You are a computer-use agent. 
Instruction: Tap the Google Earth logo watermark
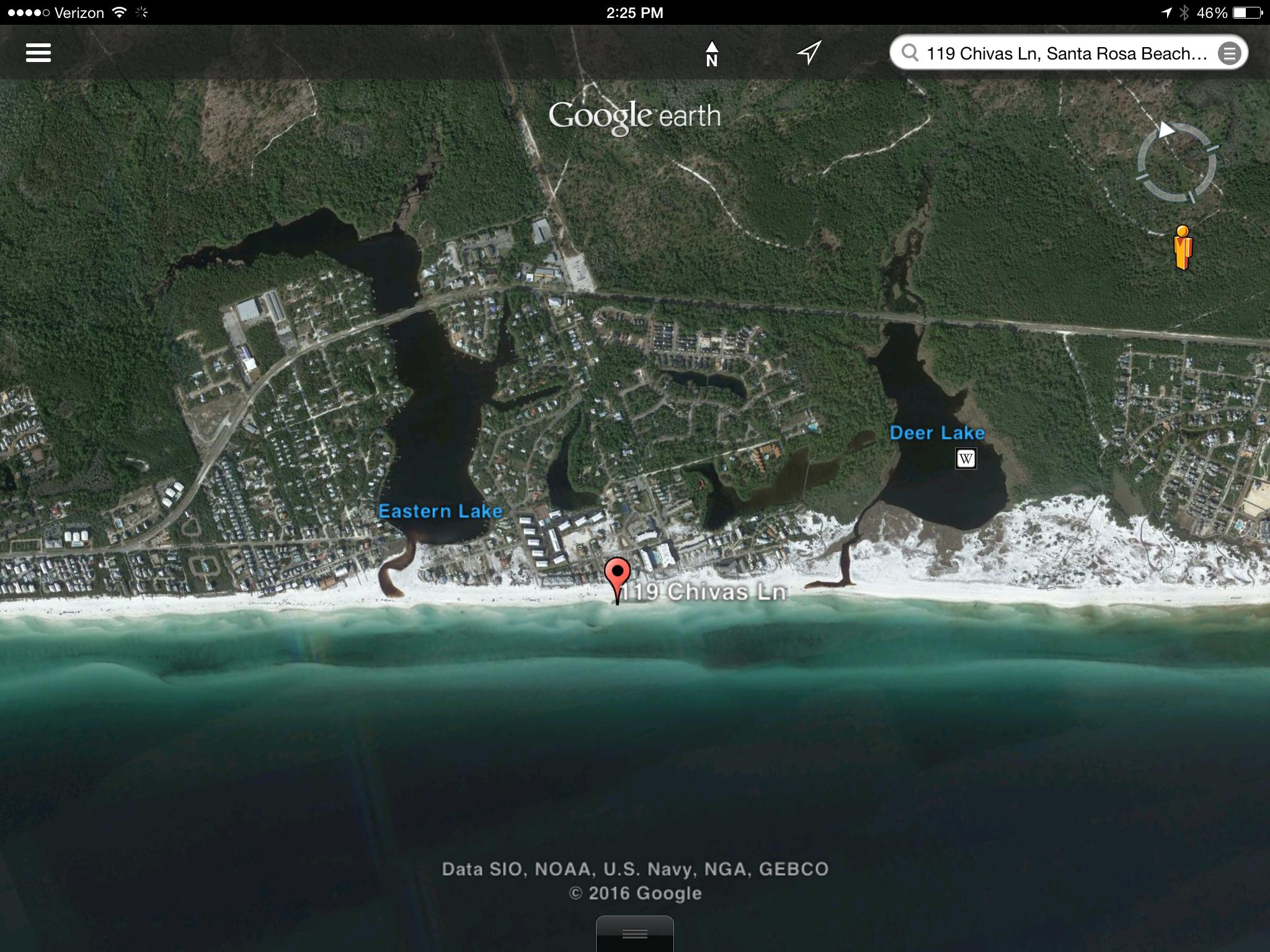pos(634,117)
